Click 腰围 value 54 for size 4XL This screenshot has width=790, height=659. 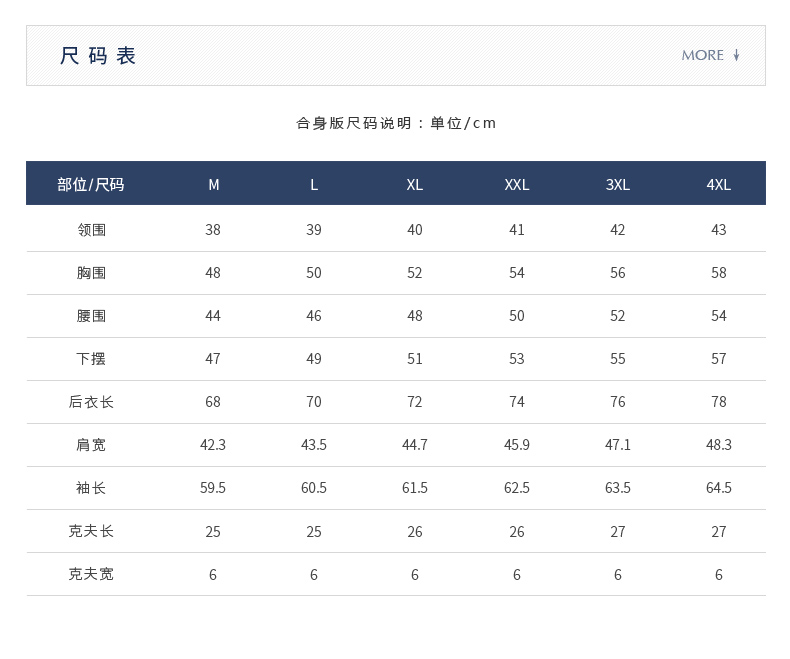pyautogui.click(x=718, y=316)
